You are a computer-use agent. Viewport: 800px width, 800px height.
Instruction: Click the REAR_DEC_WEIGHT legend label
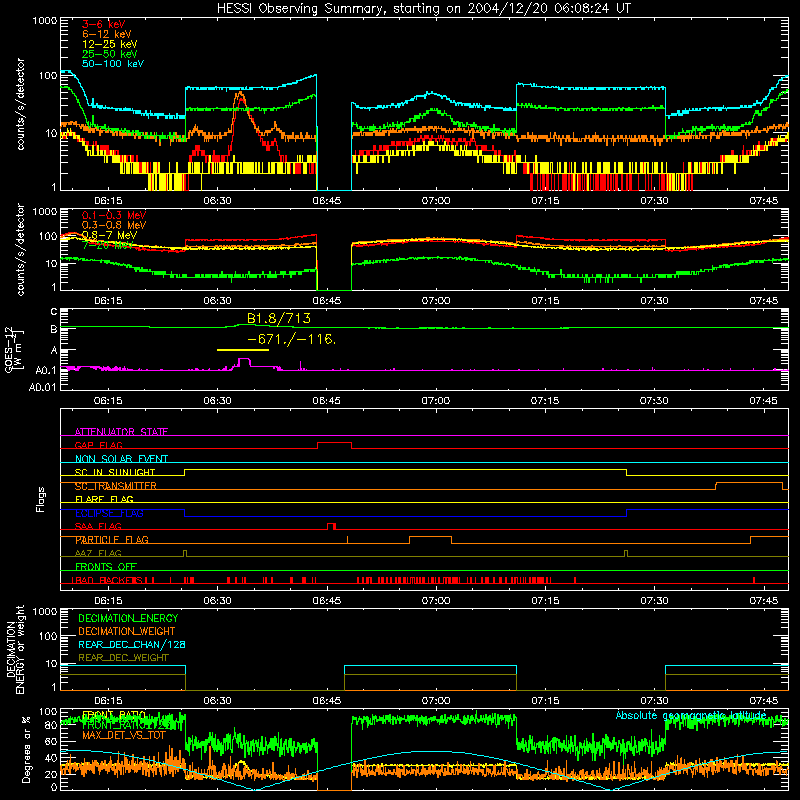click(123, 658)
